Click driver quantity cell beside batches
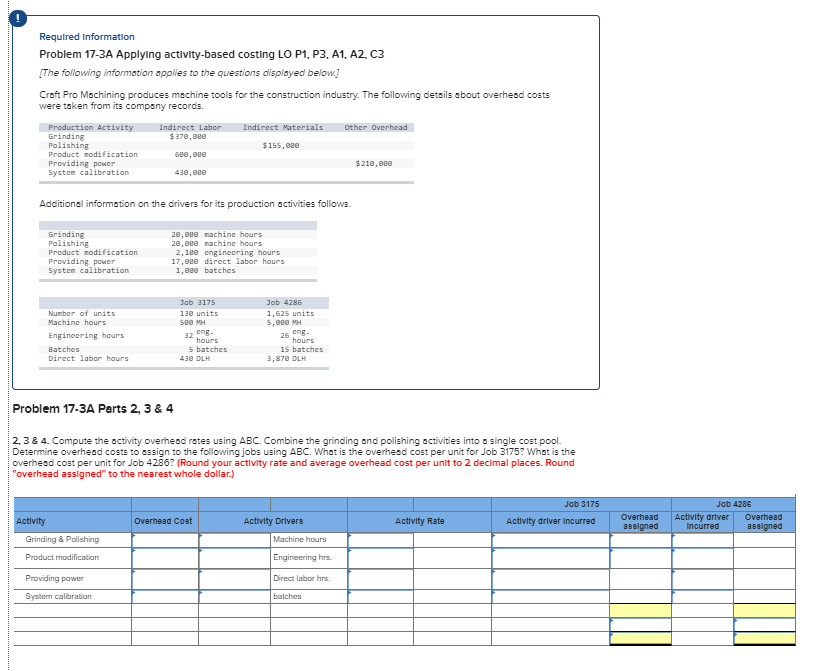Image resolution: width=835 pixels, height=671 pixels. pyautogui.click(x=234, y=596)
